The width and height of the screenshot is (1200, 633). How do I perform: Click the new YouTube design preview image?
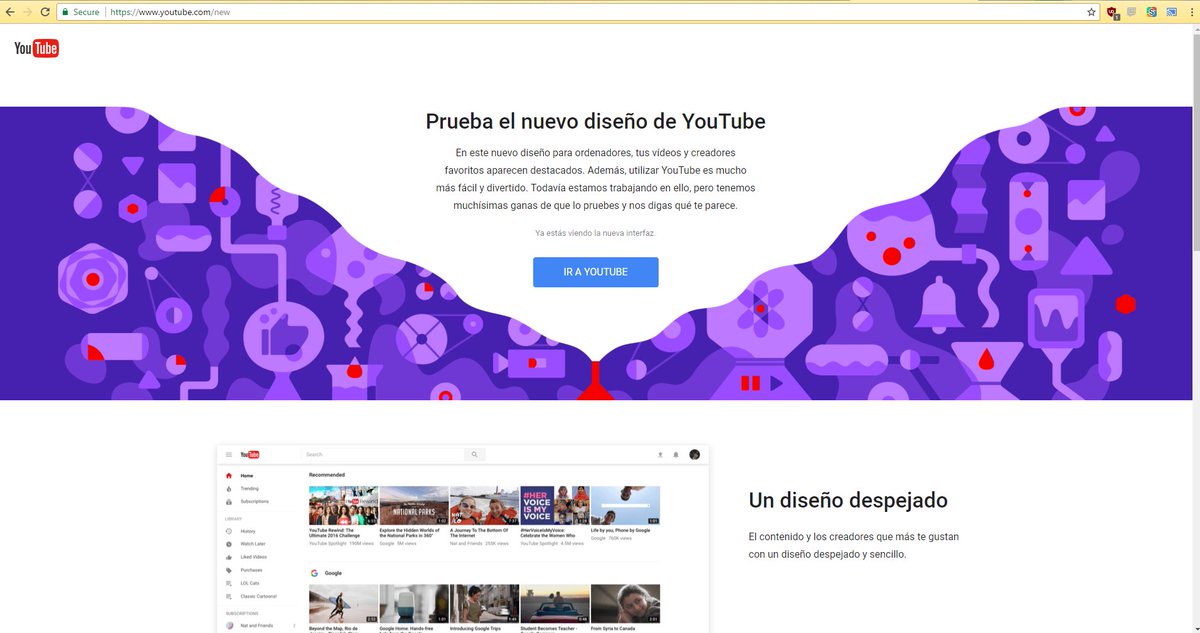click(x=463, y=539)
